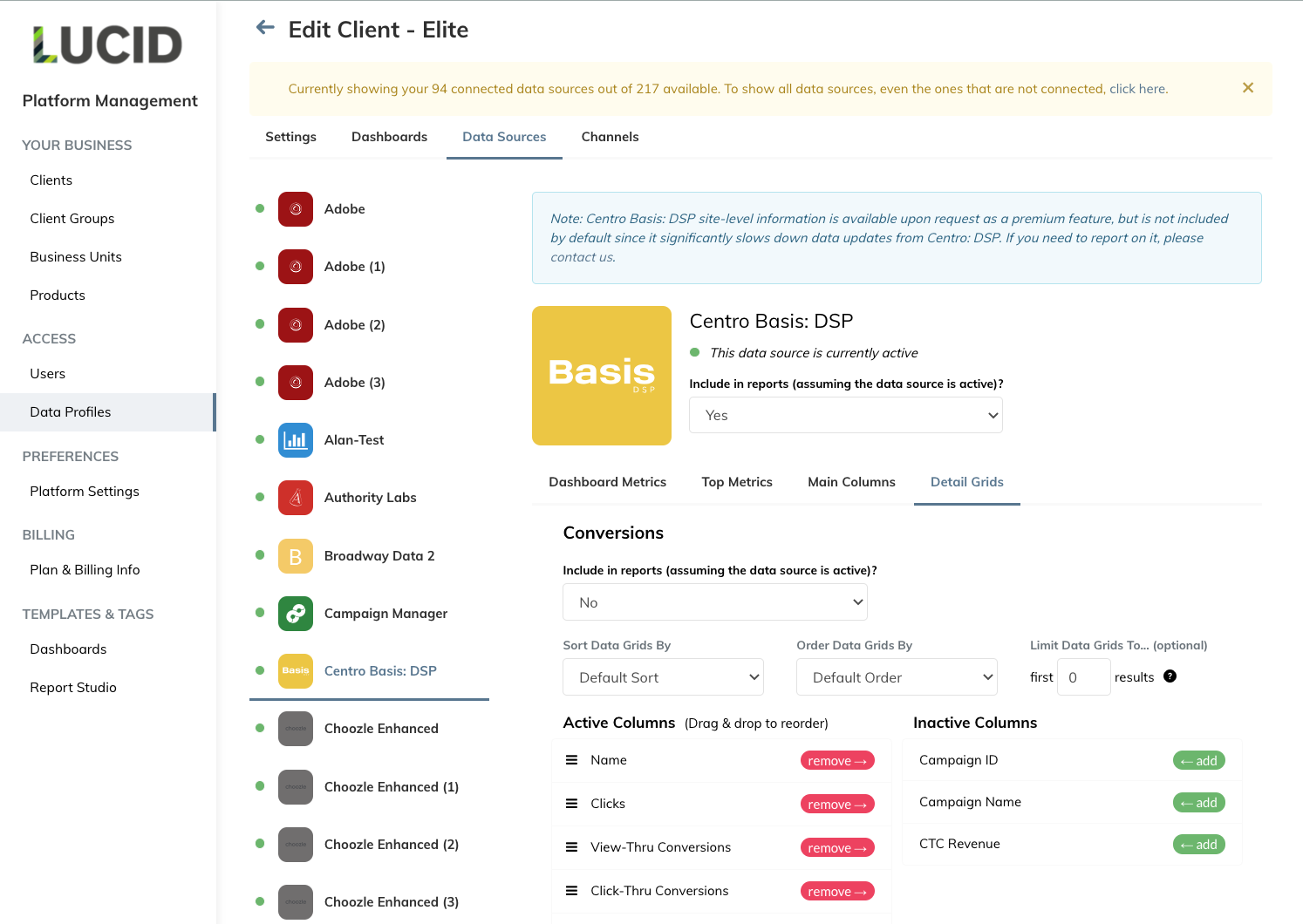Click the help question mark beside results
Viewport: 1303px width, 924px height.
(x=1170, y=676)
